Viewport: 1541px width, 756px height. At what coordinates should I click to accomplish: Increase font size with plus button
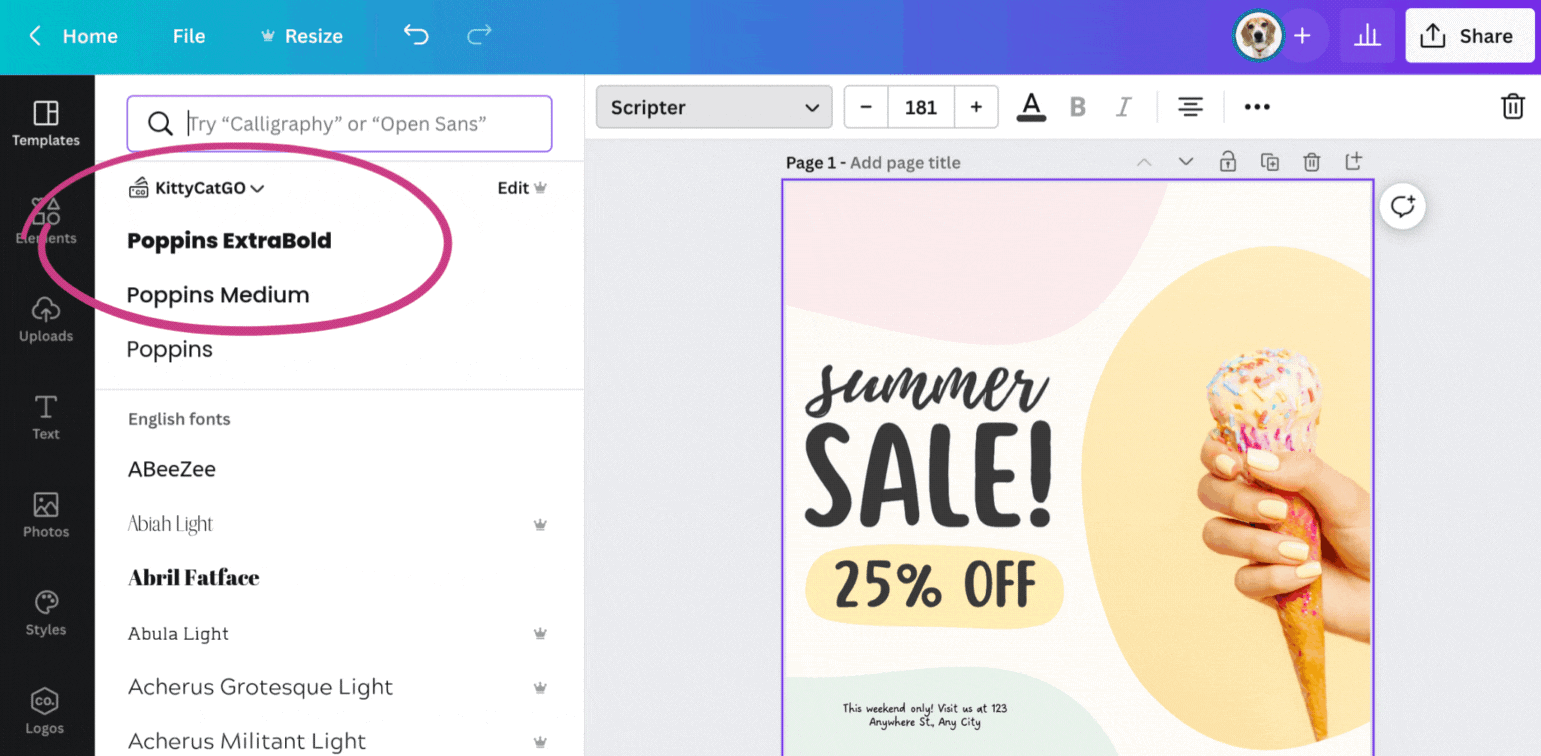(x=976, y=107)
